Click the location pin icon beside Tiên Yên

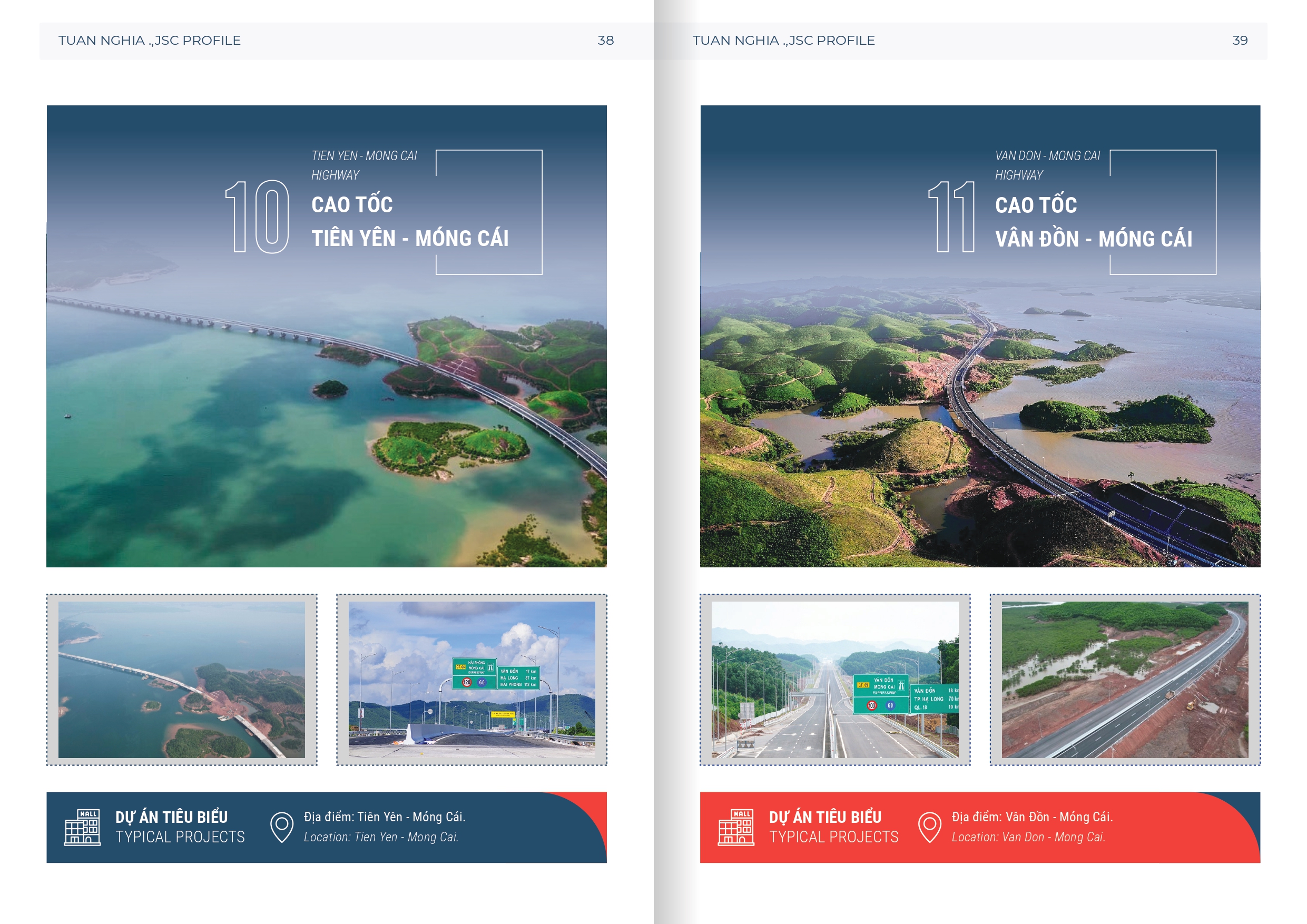point(281,827)
